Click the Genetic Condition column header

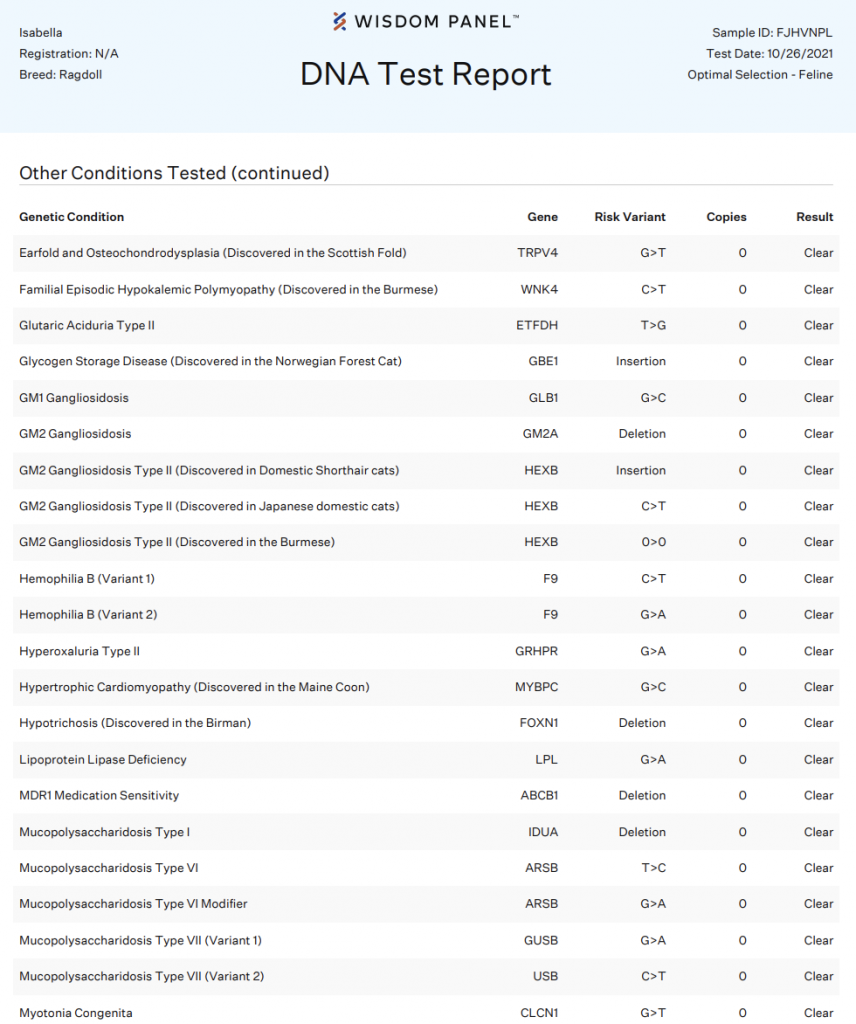pos(72,217)
